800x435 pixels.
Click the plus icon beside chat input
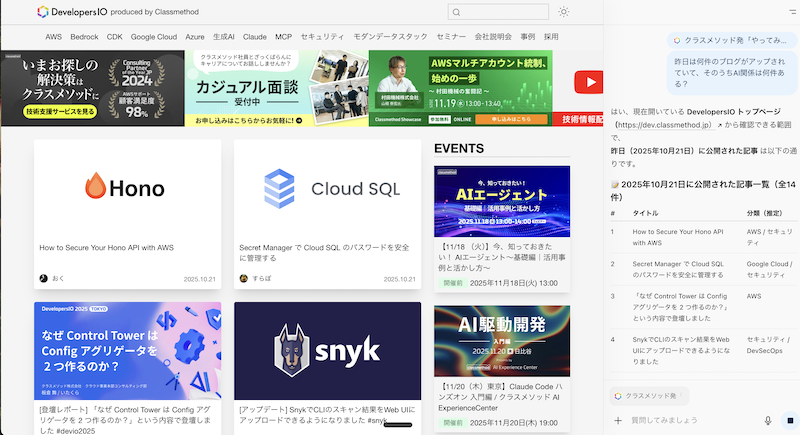618,421
